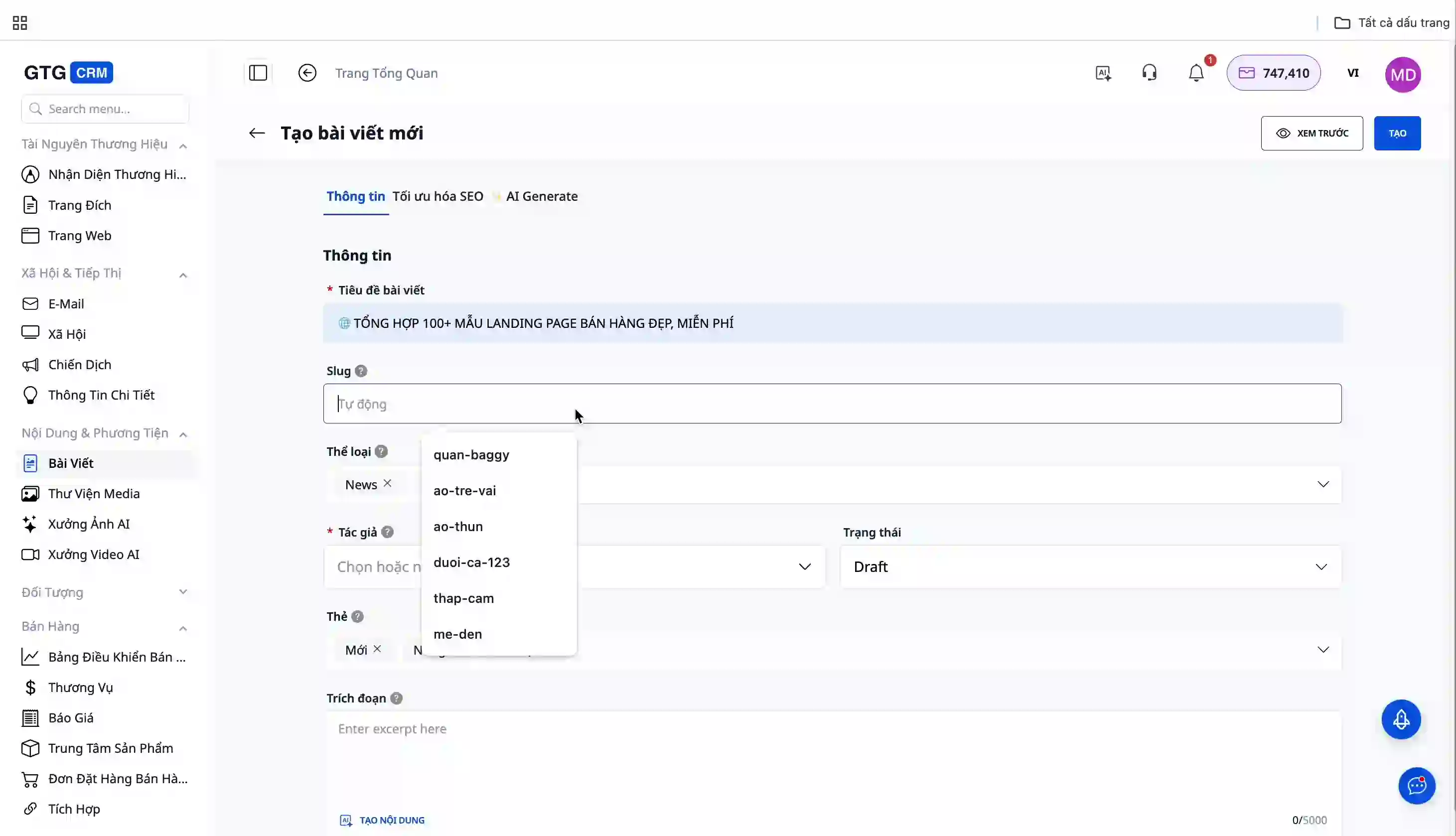1456x836 pixels.
Task: Remove the Mới tag
Action: 377,649
